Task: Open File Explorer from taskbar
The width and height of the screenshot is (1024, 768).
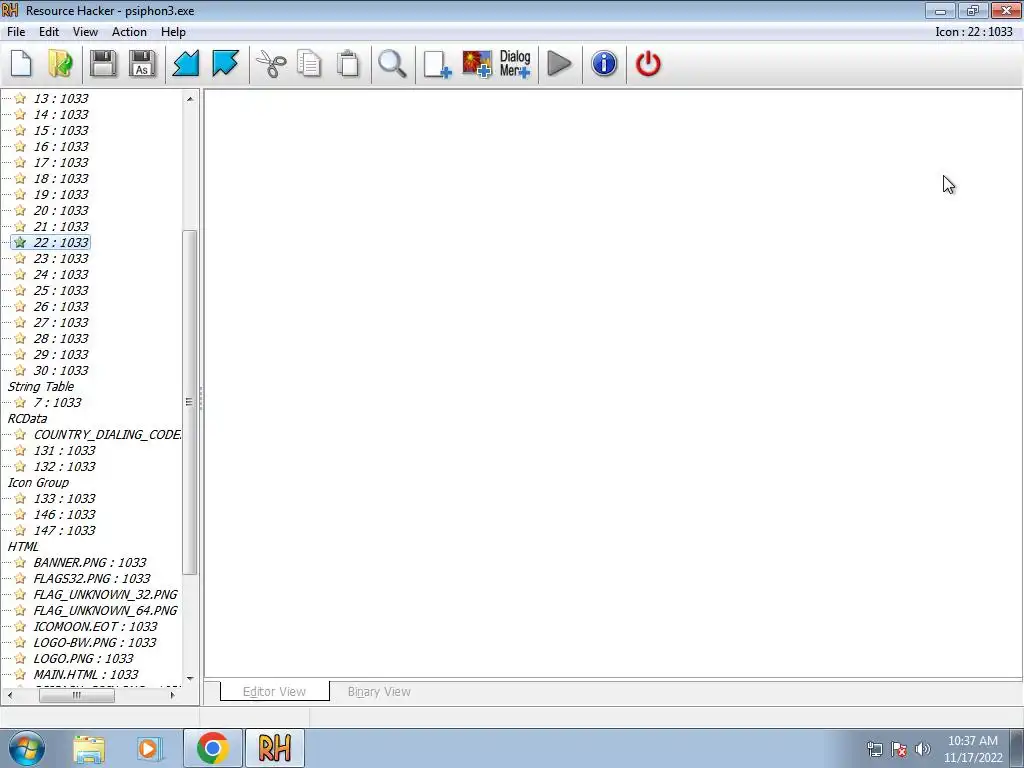Action: click(89, 748)
